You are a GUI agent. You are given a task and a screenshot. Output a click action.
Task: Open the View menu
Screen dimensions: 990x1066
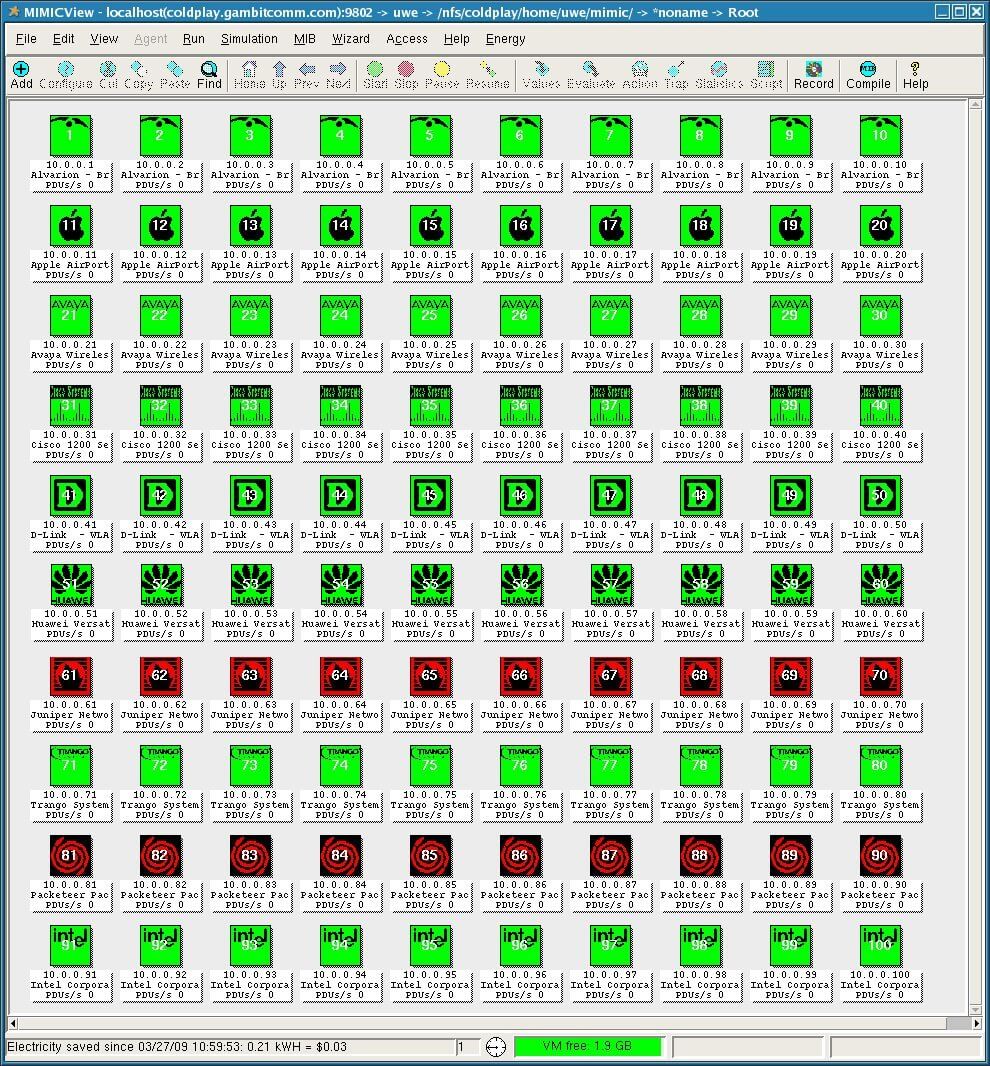click(x=104, y=39)
